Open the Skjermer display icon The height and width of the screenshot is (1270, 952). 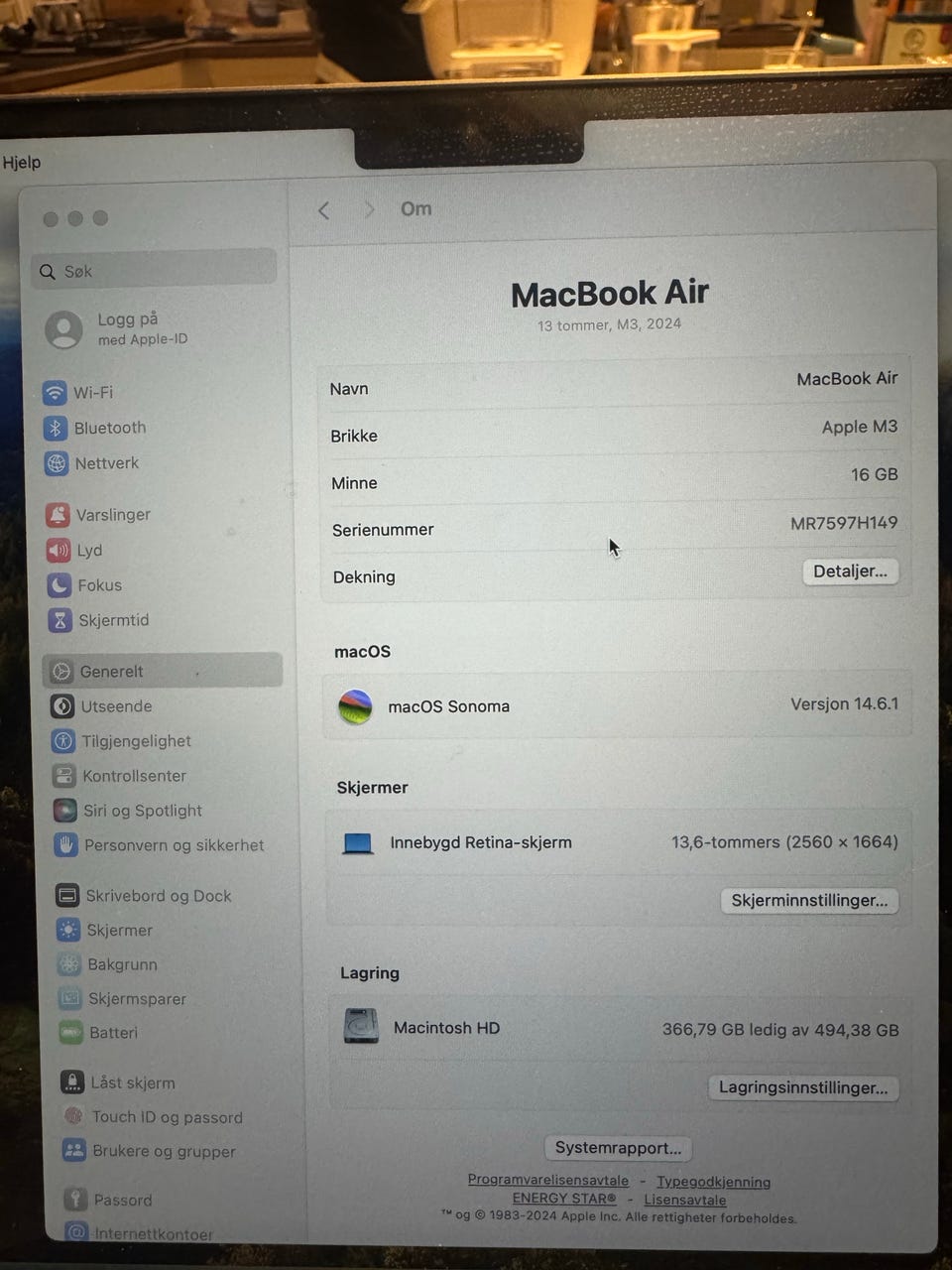point(68,930)
